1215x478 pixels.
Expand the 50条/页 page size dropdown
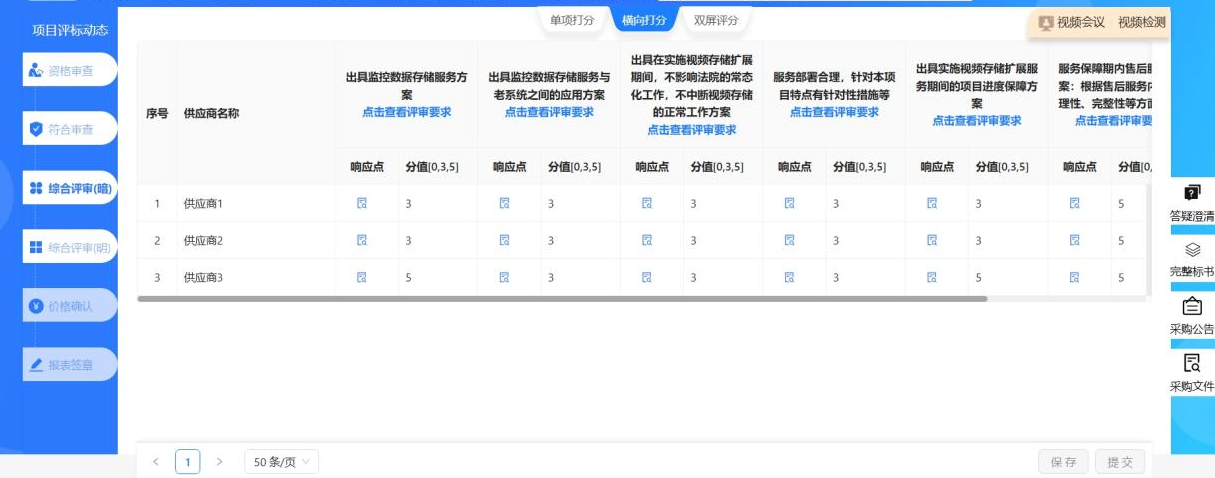pyautogui.click(x=281, y=462)
